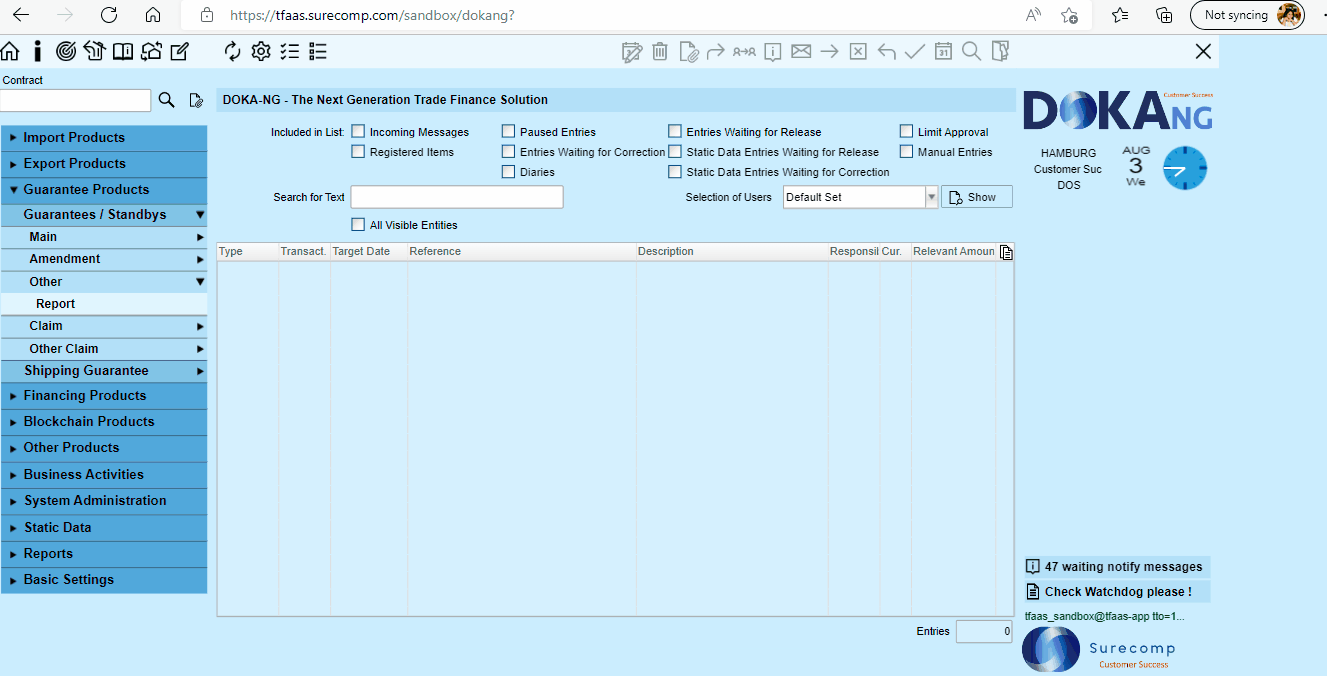The image size is (1327, 676).
Task: Click the checkmark confirm icon
Action: click(x=914, y=52)
